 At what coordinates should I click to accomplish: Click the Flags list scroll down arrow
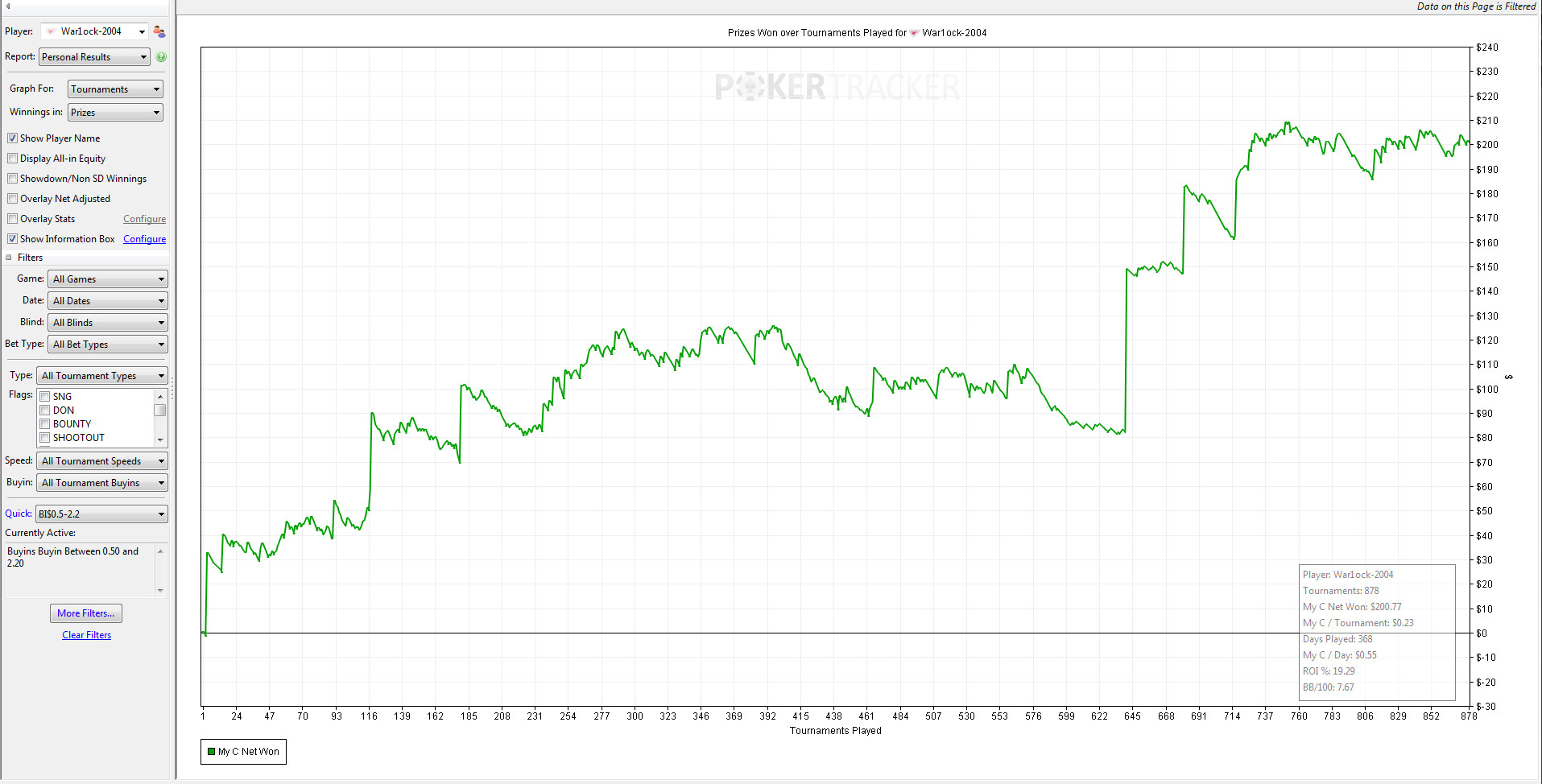click(x=160, y=439)
